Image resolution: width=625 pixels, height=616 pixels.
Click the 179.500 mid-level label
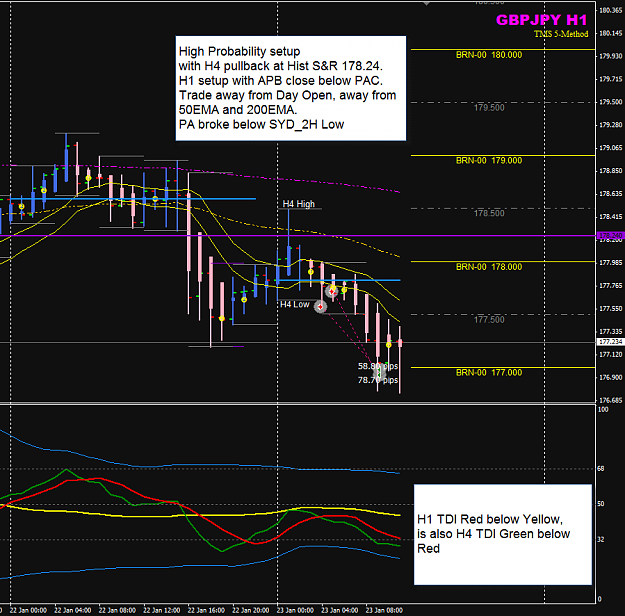(489, 108)
